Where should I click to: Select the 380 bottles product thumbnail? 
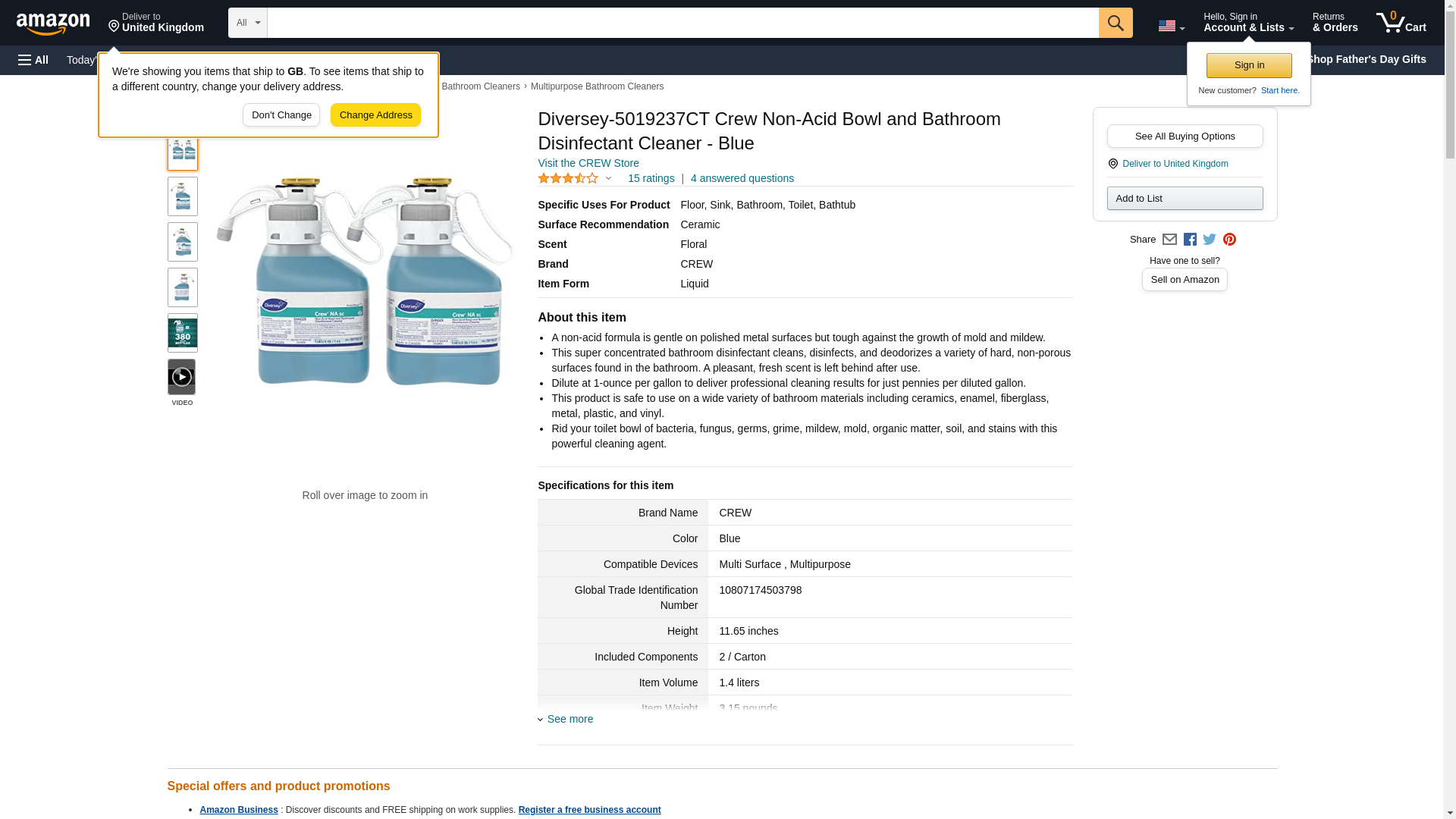[182, 333]
